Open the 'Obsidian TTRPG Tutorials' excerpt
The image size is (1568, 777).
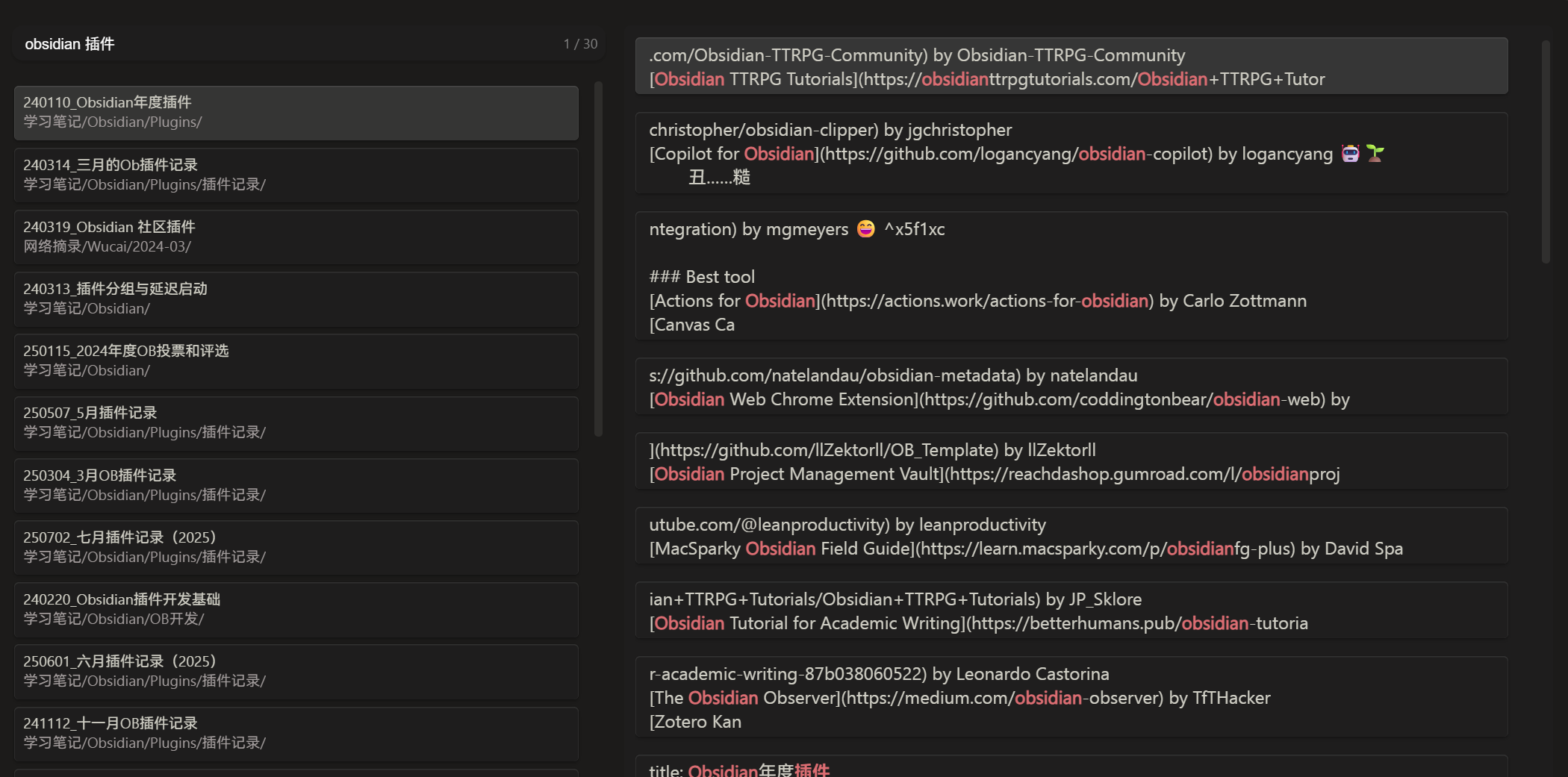(1071, 66)
